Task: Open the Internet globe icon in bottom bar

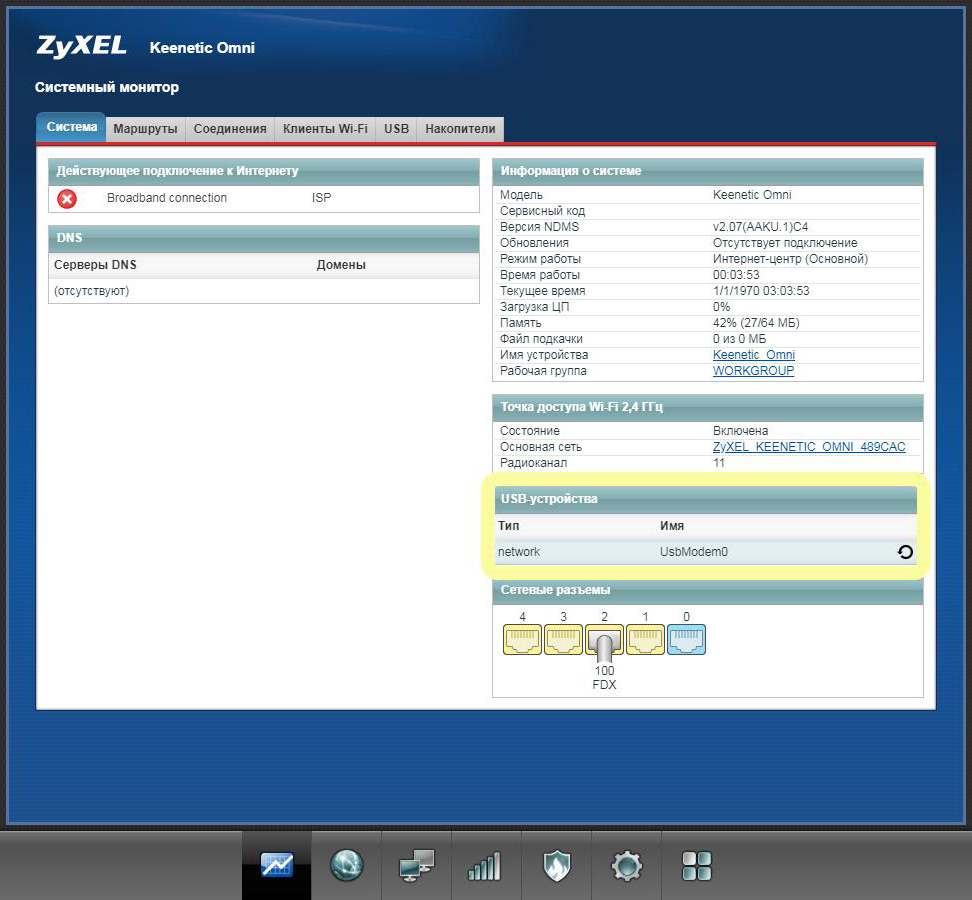Action: point(346,865)
